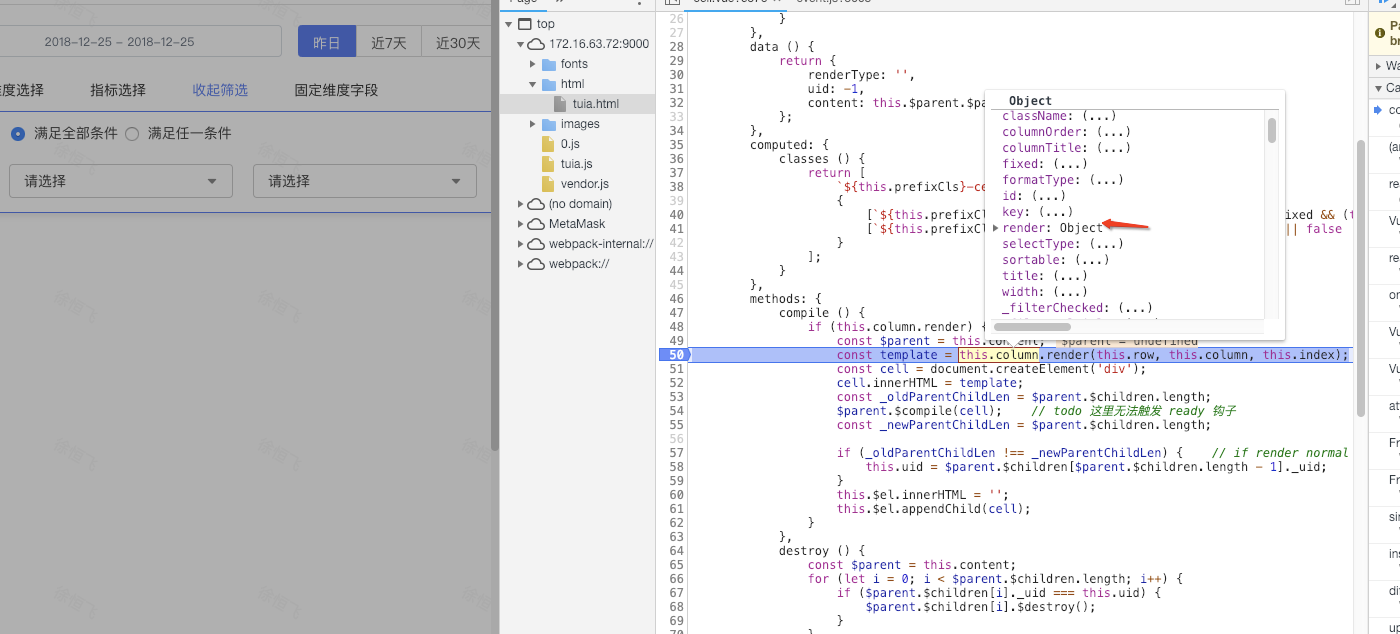Viewport: 1400px width, 634px height.
Task: Set breakpoint on line number 57
Action: 675,453
